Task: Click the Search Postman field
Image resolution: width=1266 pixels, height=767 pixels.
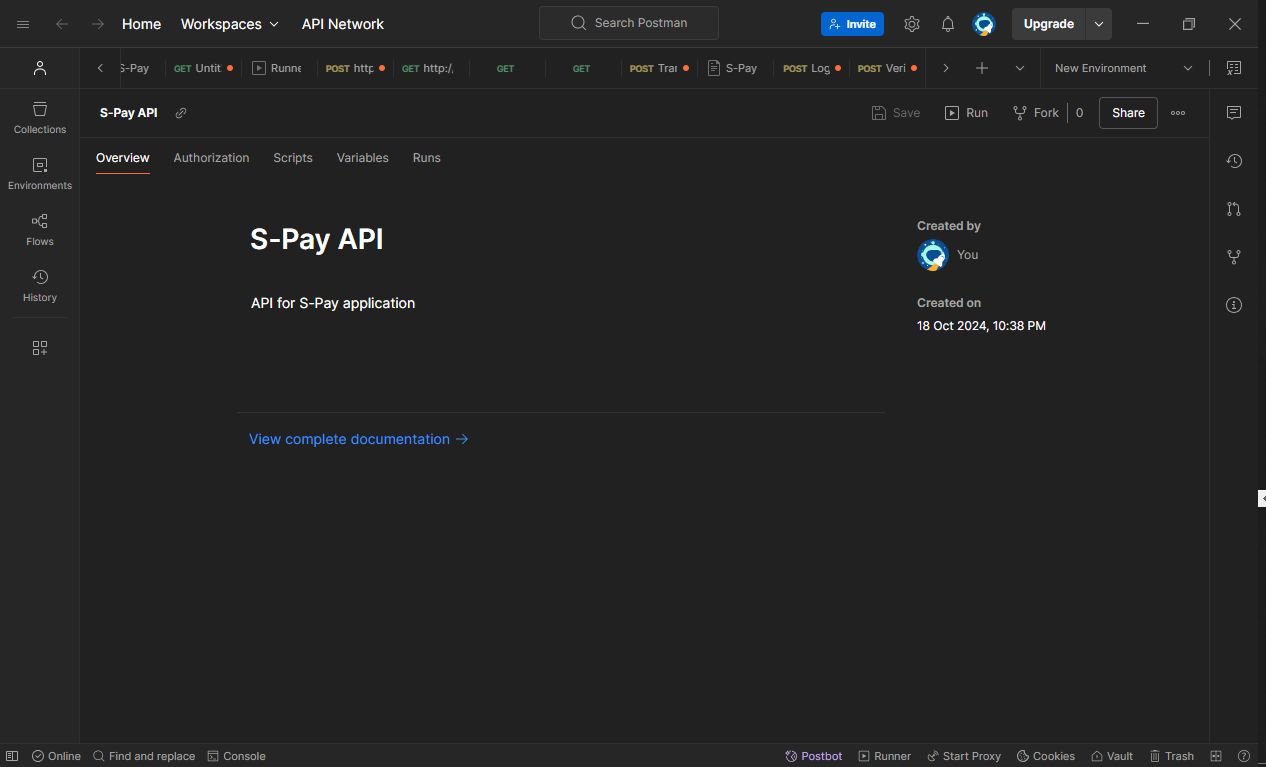Action: pos(629,23)
